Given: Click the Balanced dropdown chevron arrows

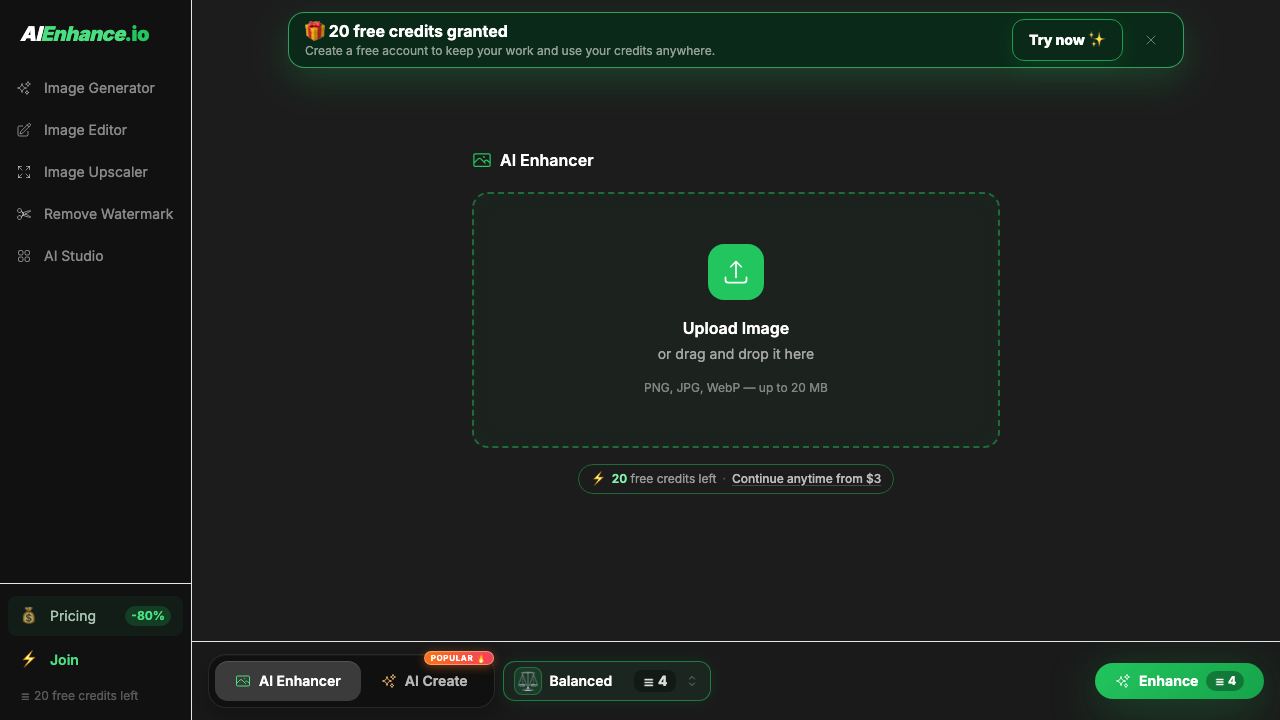Looking at the screenshot, I should click(x=691, y=681).
